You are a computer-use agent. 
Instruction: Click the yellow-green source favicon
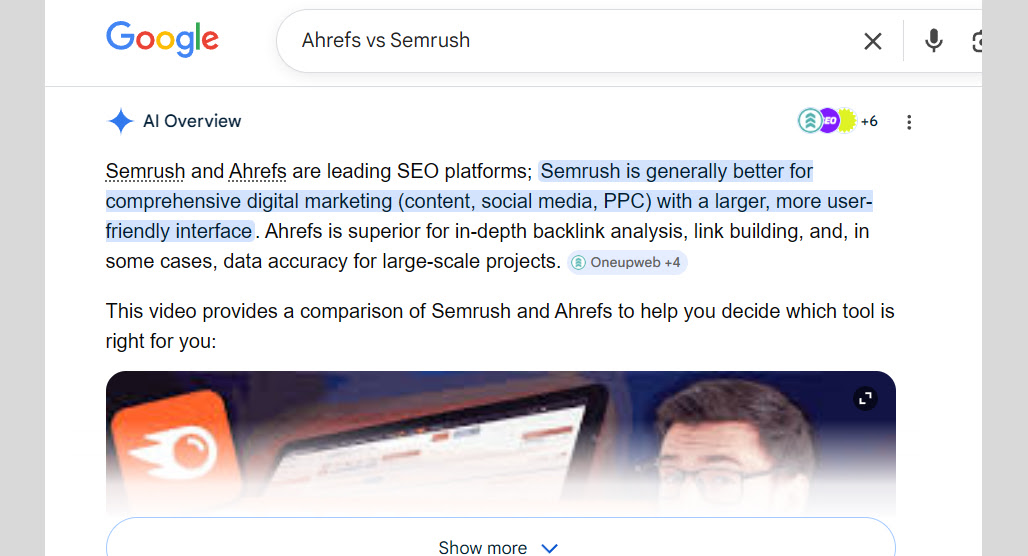point(847,121)
